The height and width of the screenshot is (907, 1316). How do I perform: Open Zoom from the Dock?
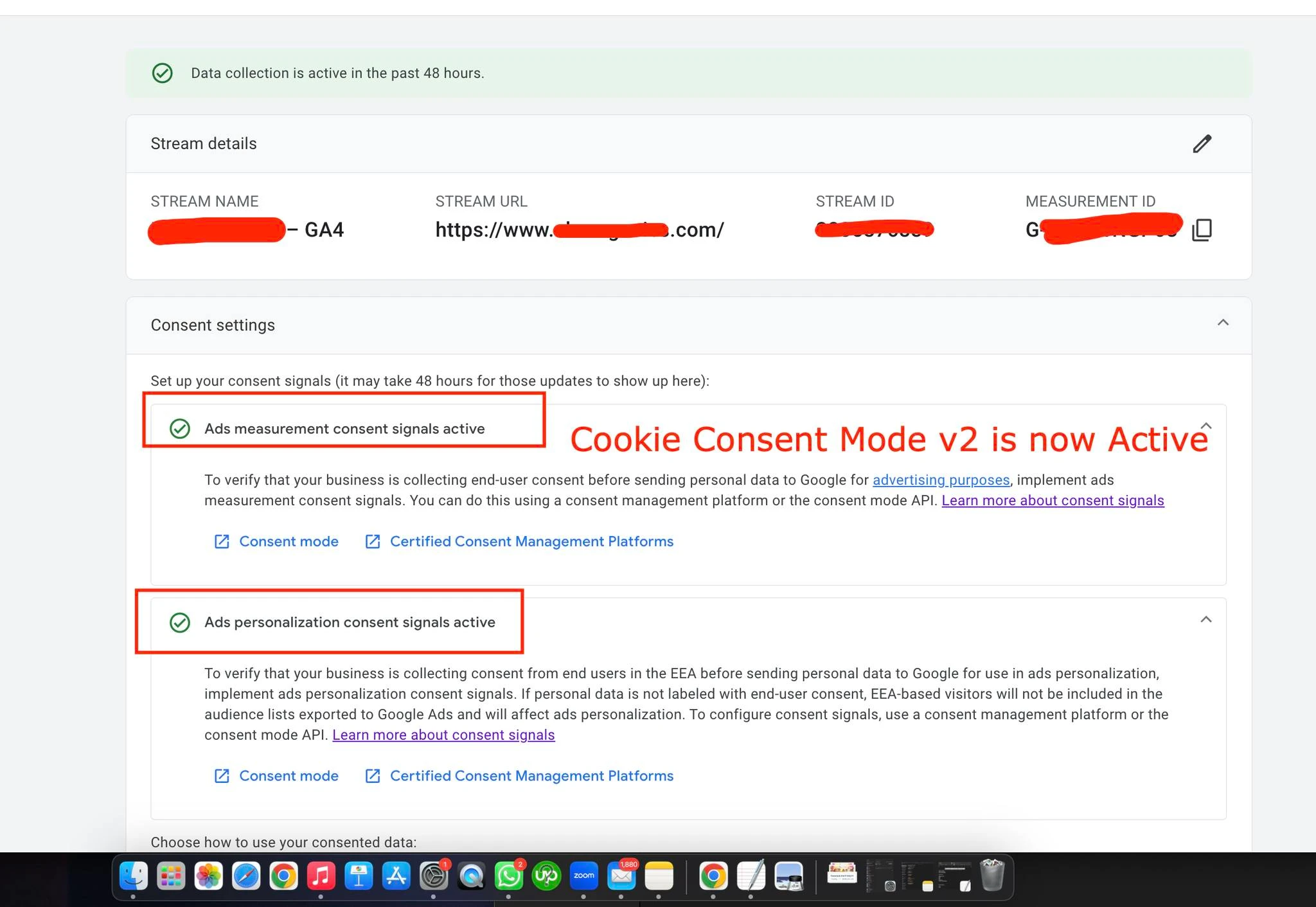pyautogui.click(x=583, y=875)
